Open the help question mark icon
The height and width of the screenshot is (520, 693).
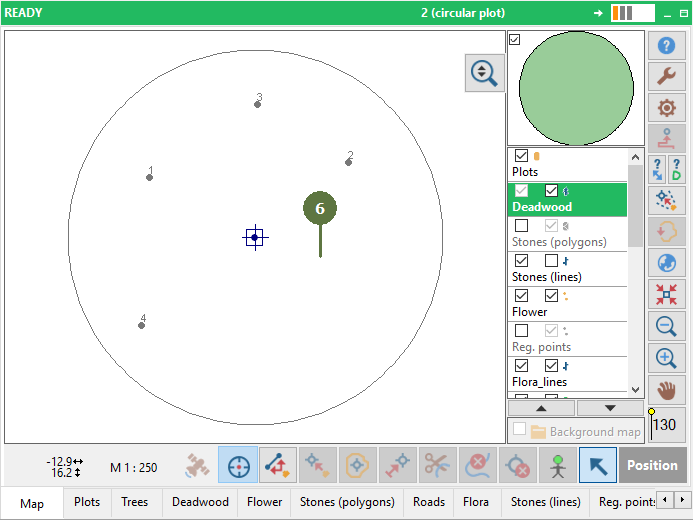(x=666, y=46)
